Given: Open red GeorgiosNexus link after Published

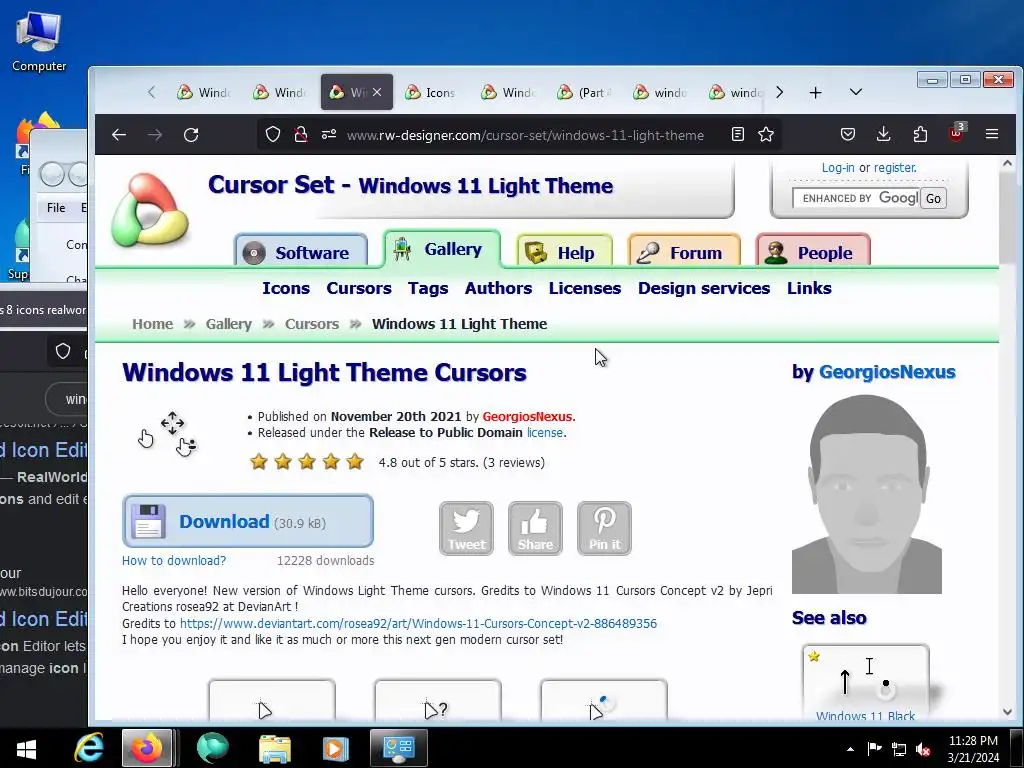Looking at the screenshot, I should tap(528, 417).
